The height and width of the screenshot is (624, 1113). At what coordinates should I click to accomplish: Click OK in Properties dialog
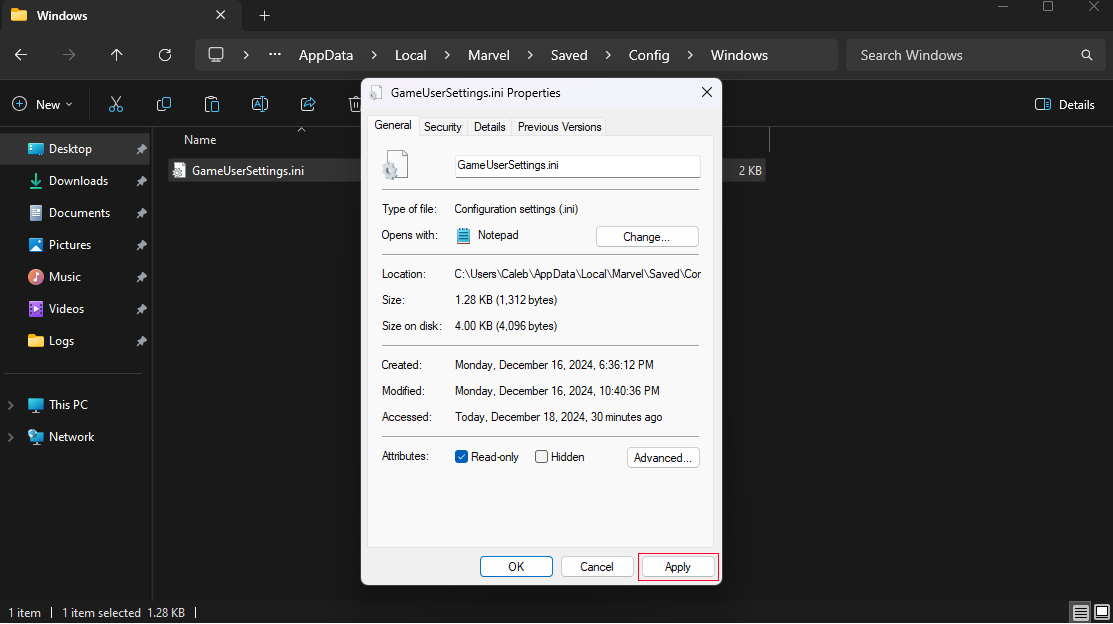click(516, 566)
